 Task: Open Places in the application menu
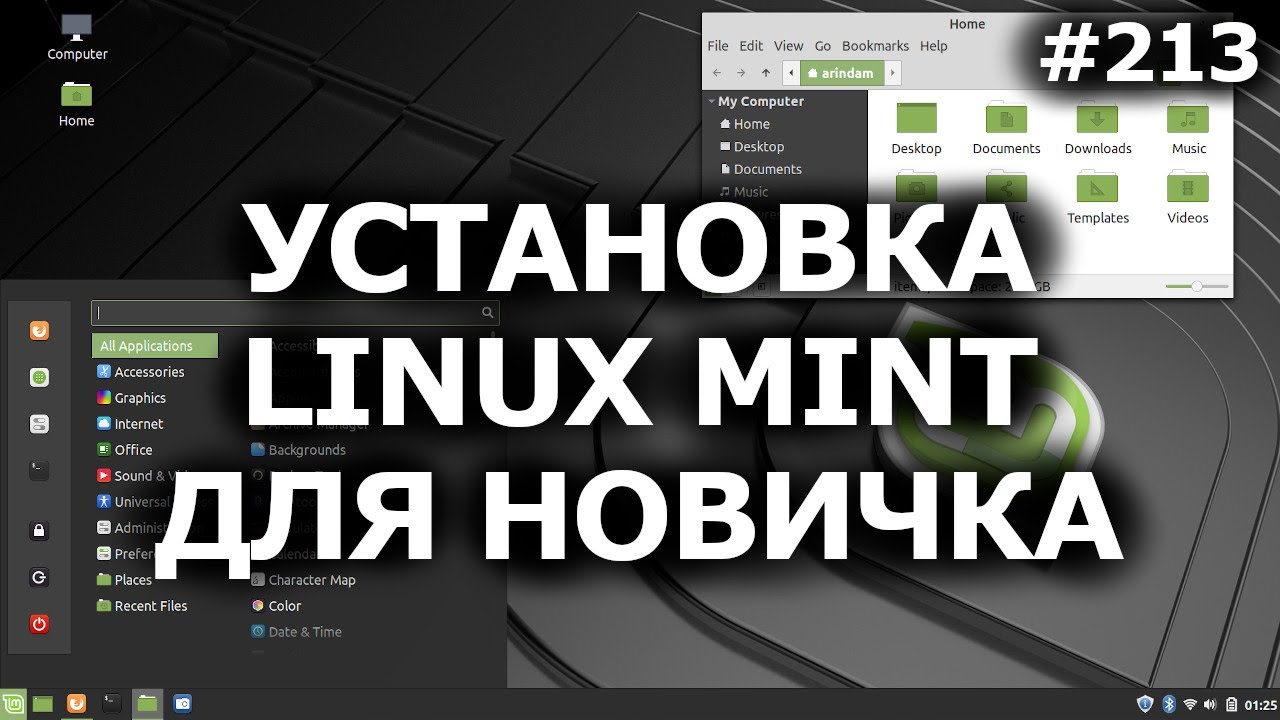[125, 579]
